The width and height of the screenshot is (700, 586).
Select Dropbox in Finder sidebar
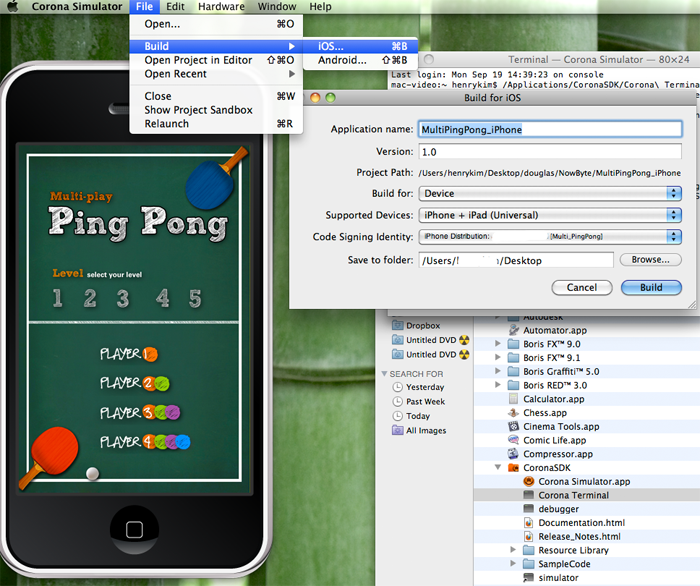click(422, 326)
